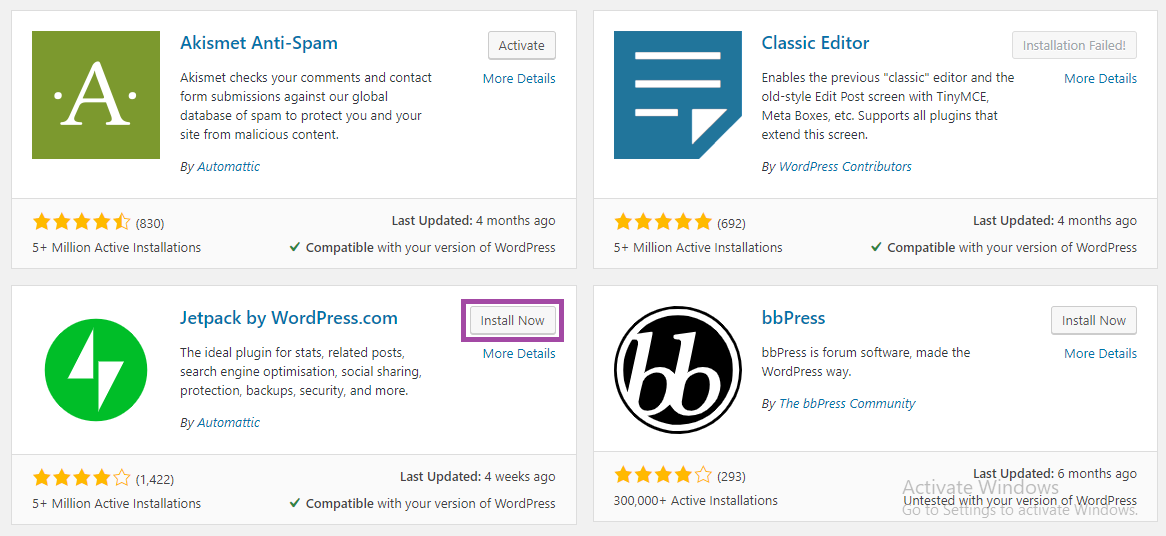Click the WordPress Contributors author link
The height and width of the screenshot is (536, 1166).
coord(845,166)
